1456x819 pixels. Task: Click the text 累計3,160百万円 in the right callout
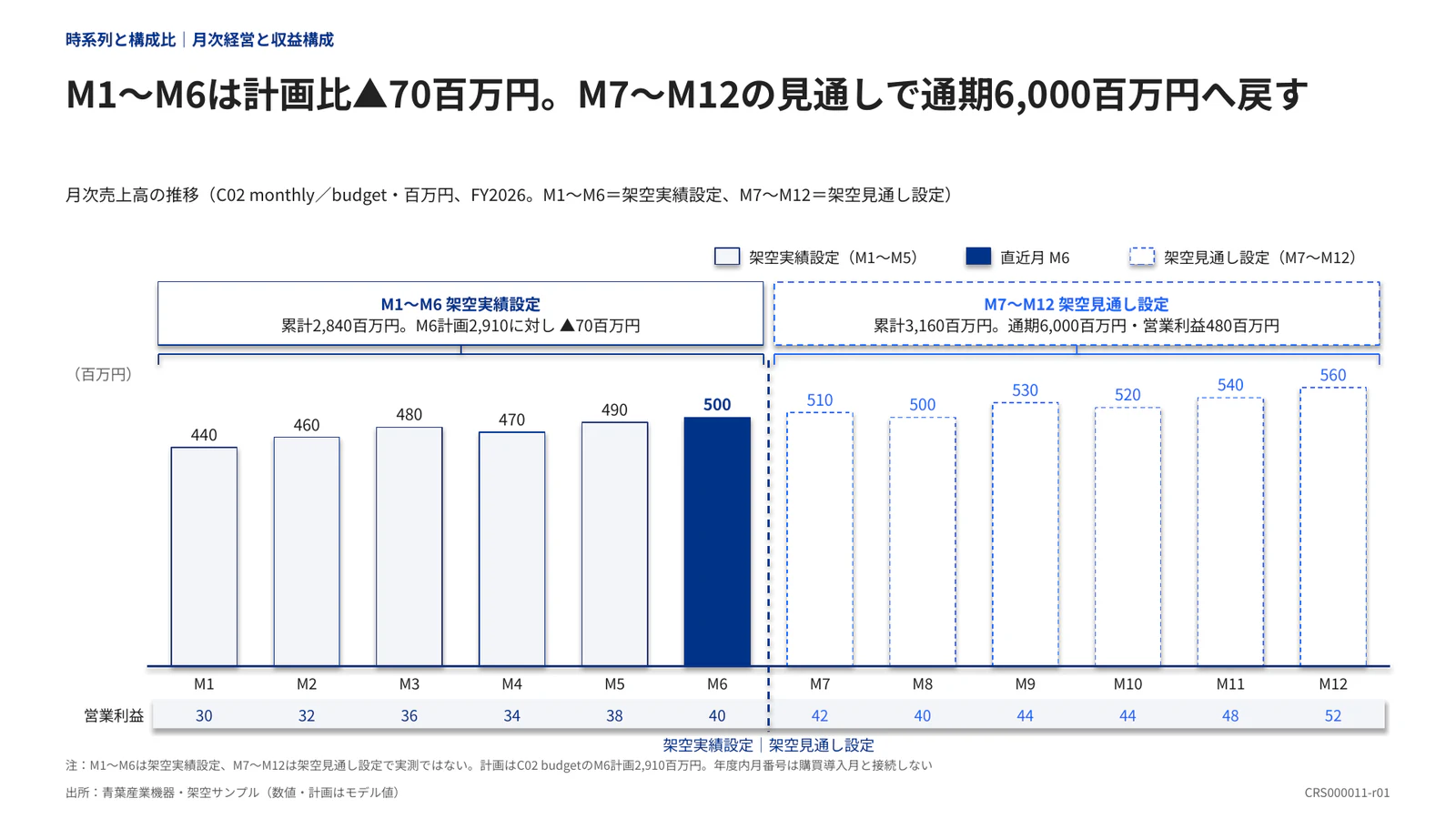[x=932, y=326]
